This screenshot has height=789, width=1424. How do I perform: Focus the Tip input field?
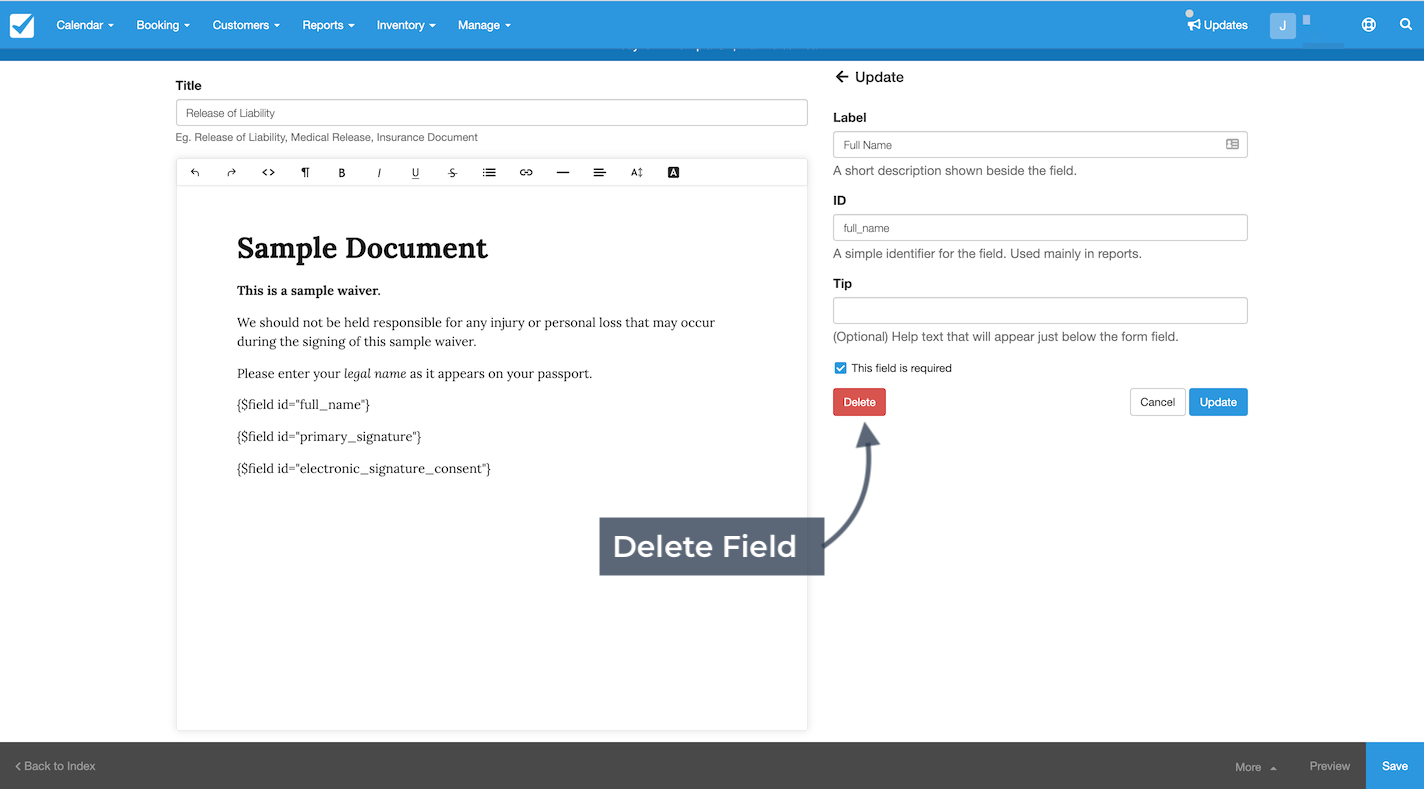(1040, 310)
